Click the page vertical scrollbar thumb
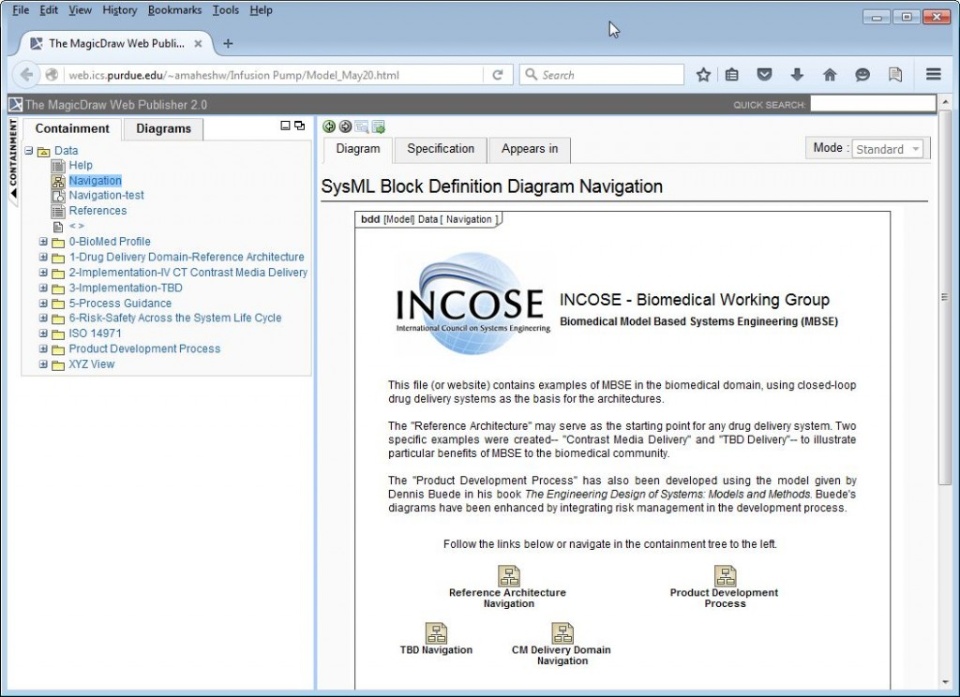Screen dimensions: 960x697 [945, 297]
